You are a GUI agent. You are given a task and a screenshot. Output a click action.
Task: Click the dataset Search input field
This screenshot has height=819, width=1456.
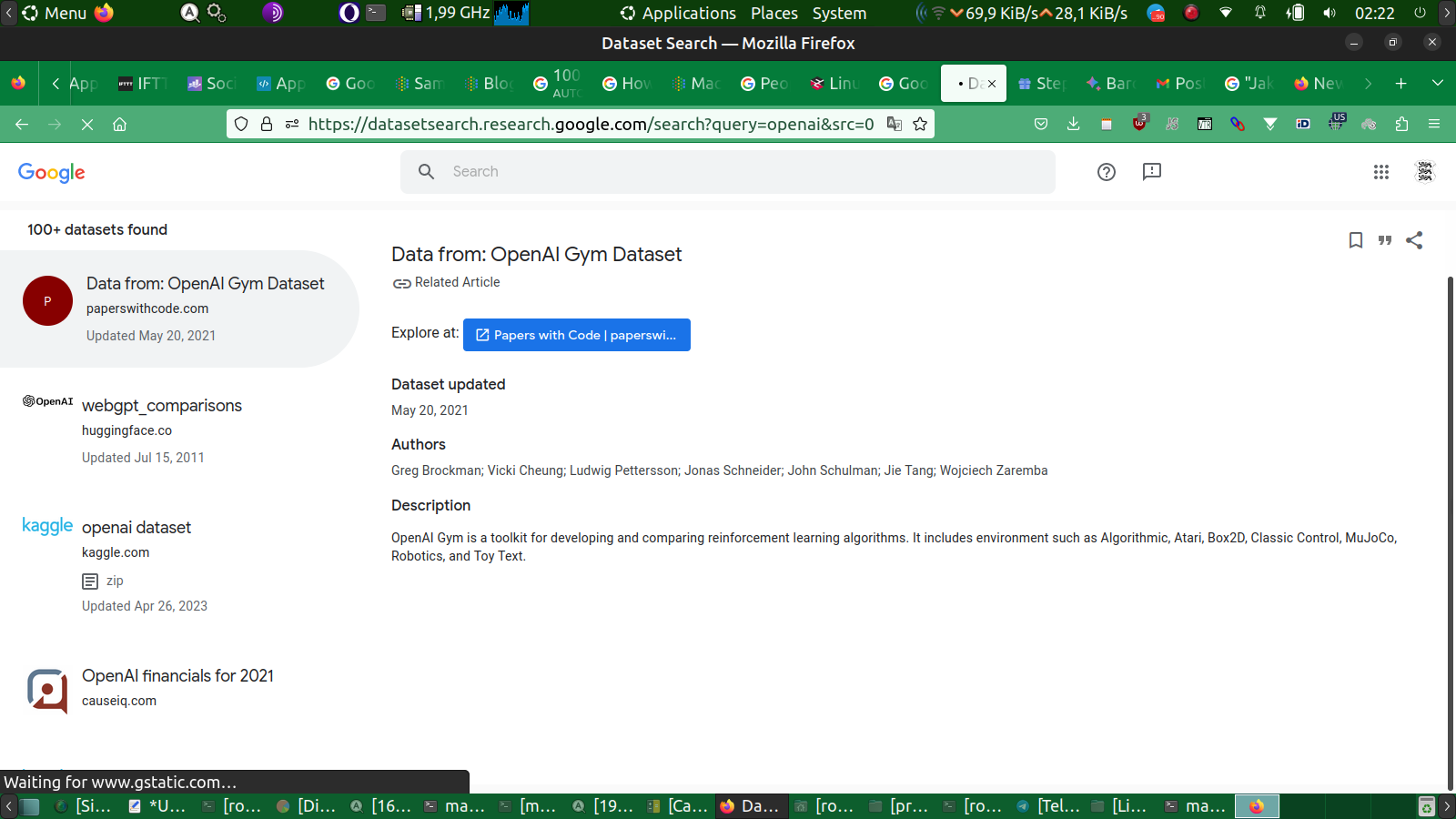click(728, 172)
